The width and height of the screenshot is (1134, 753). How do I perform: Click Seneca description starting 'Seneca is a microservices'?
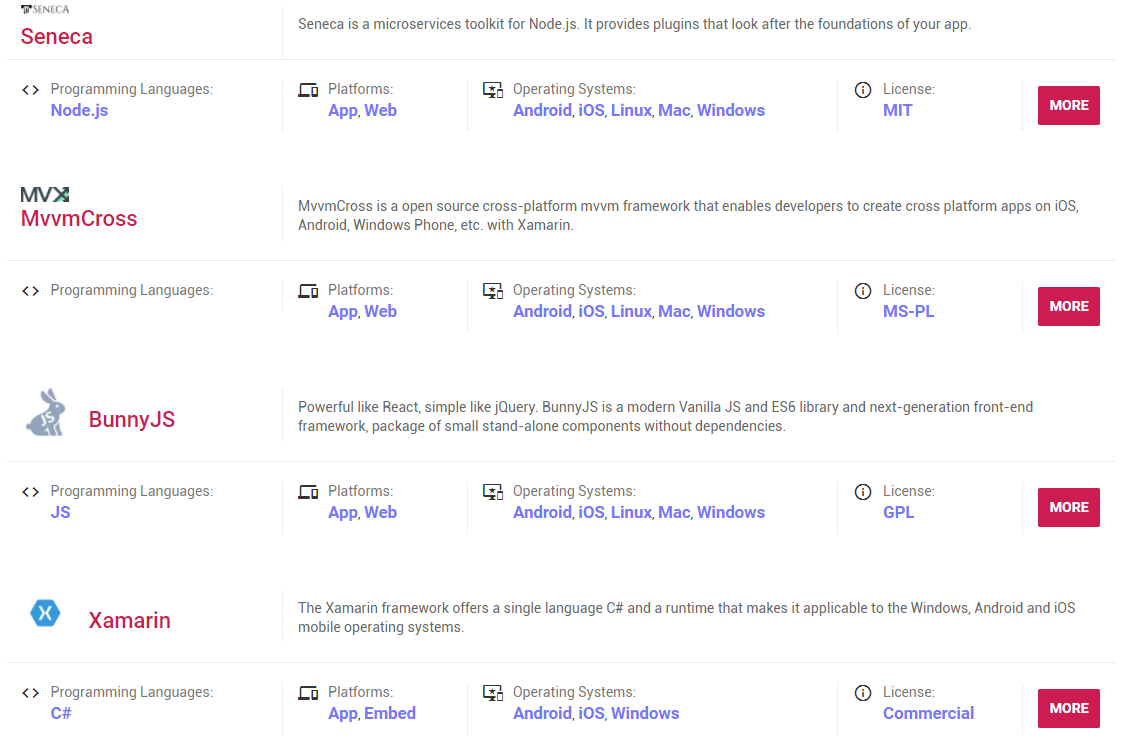[634, 25]
